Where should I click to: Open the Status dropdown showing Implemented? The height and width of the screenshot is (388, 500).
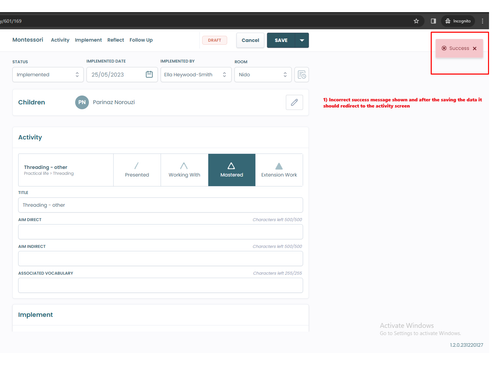pos(48,75)
